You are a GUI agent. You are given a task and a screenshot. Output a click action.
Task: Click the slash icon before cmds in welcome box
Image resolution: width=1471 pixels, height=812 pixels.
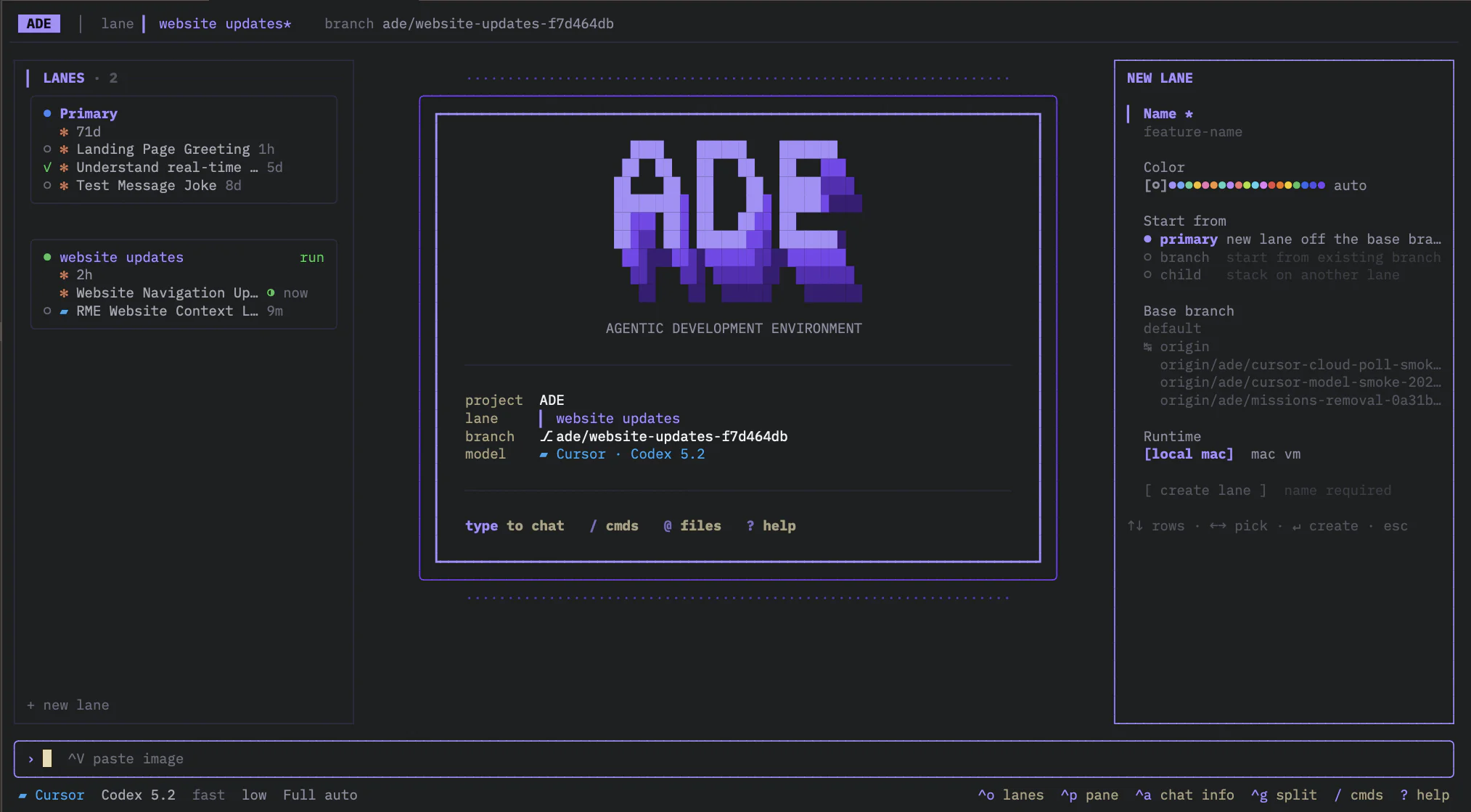click(593, 526)
